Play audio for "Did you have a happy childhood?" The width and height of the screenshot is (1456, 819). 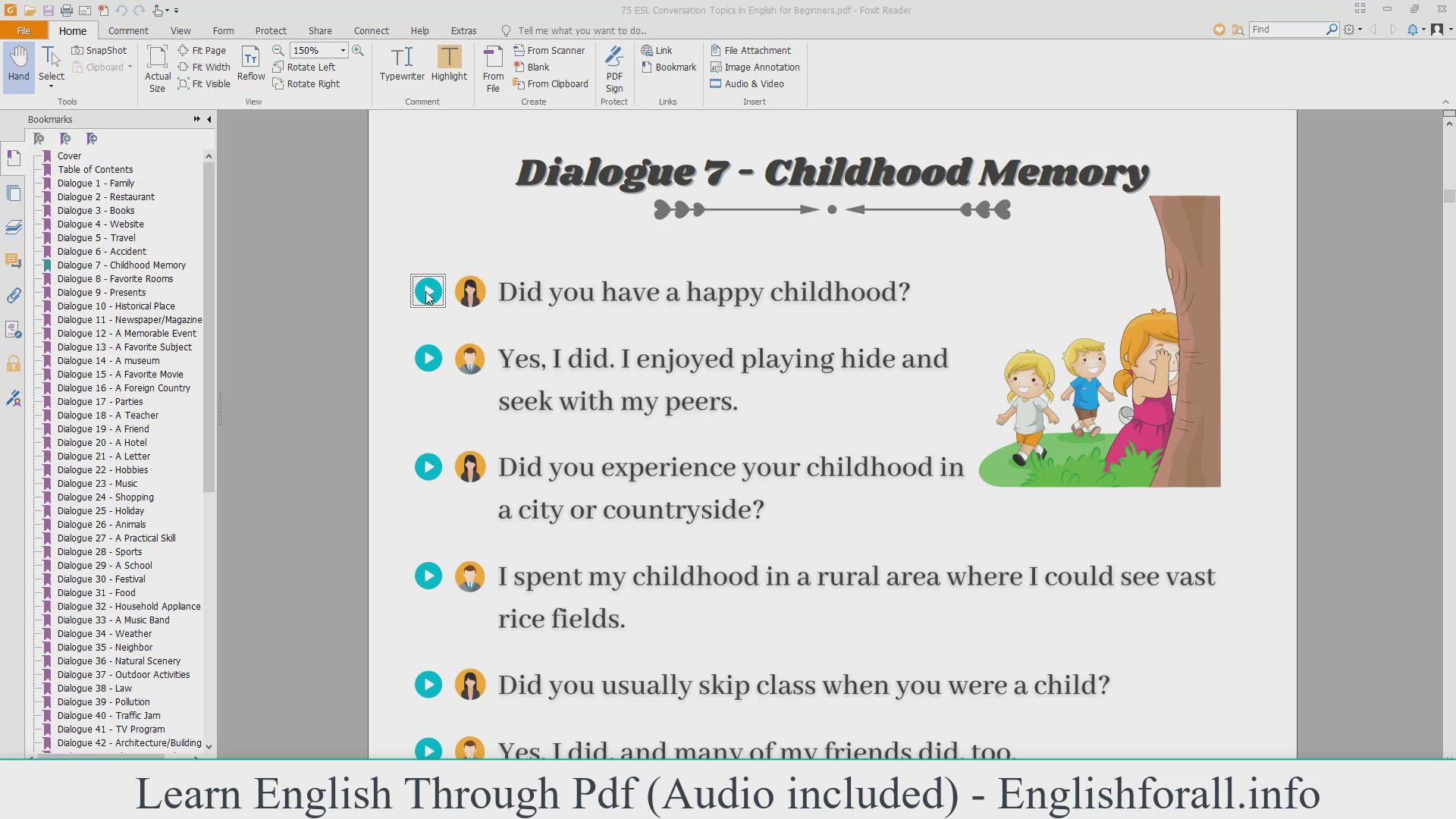(428, 291)
